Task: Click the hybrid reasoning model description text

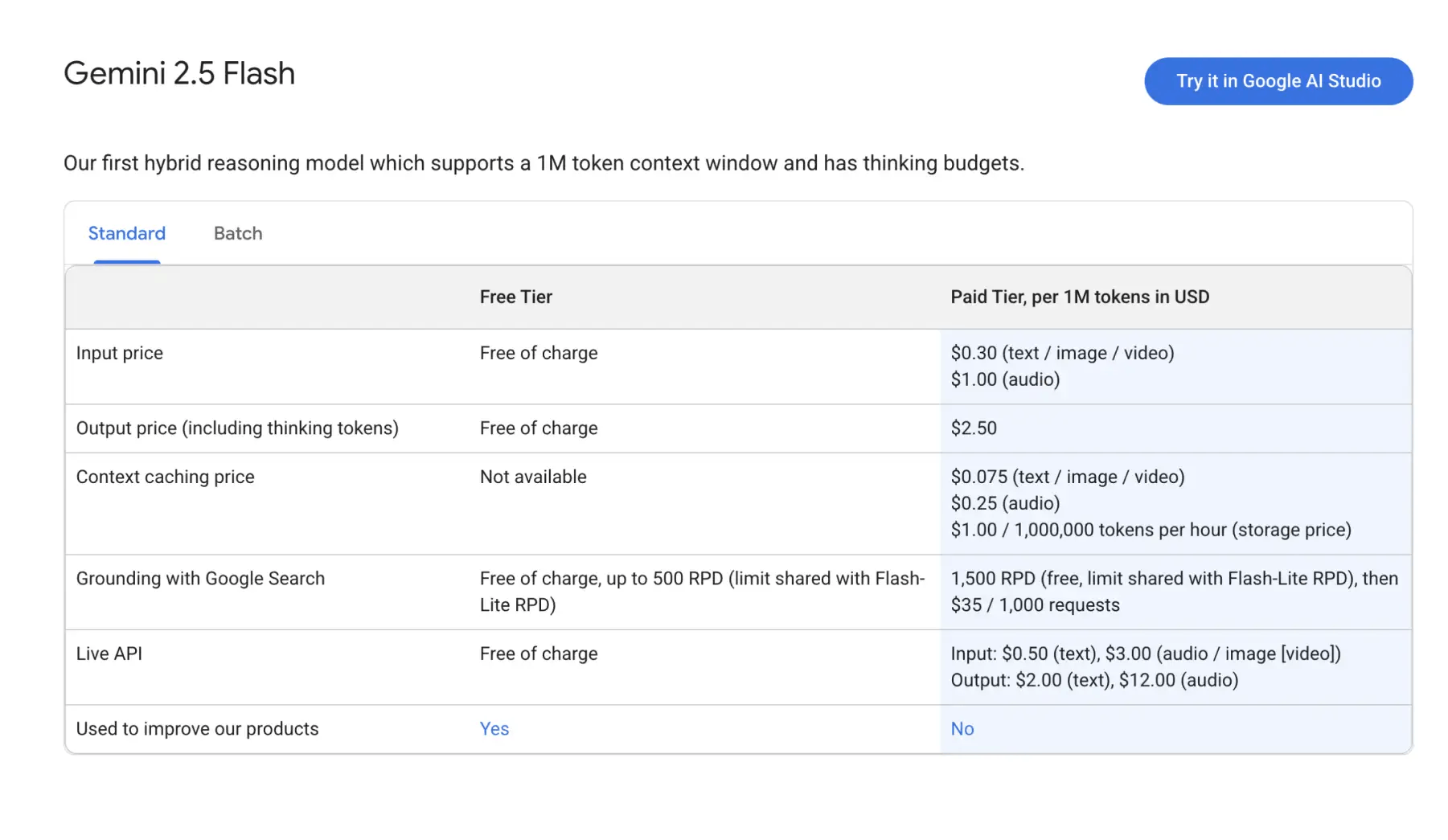Action: click(x=544, y=163)
